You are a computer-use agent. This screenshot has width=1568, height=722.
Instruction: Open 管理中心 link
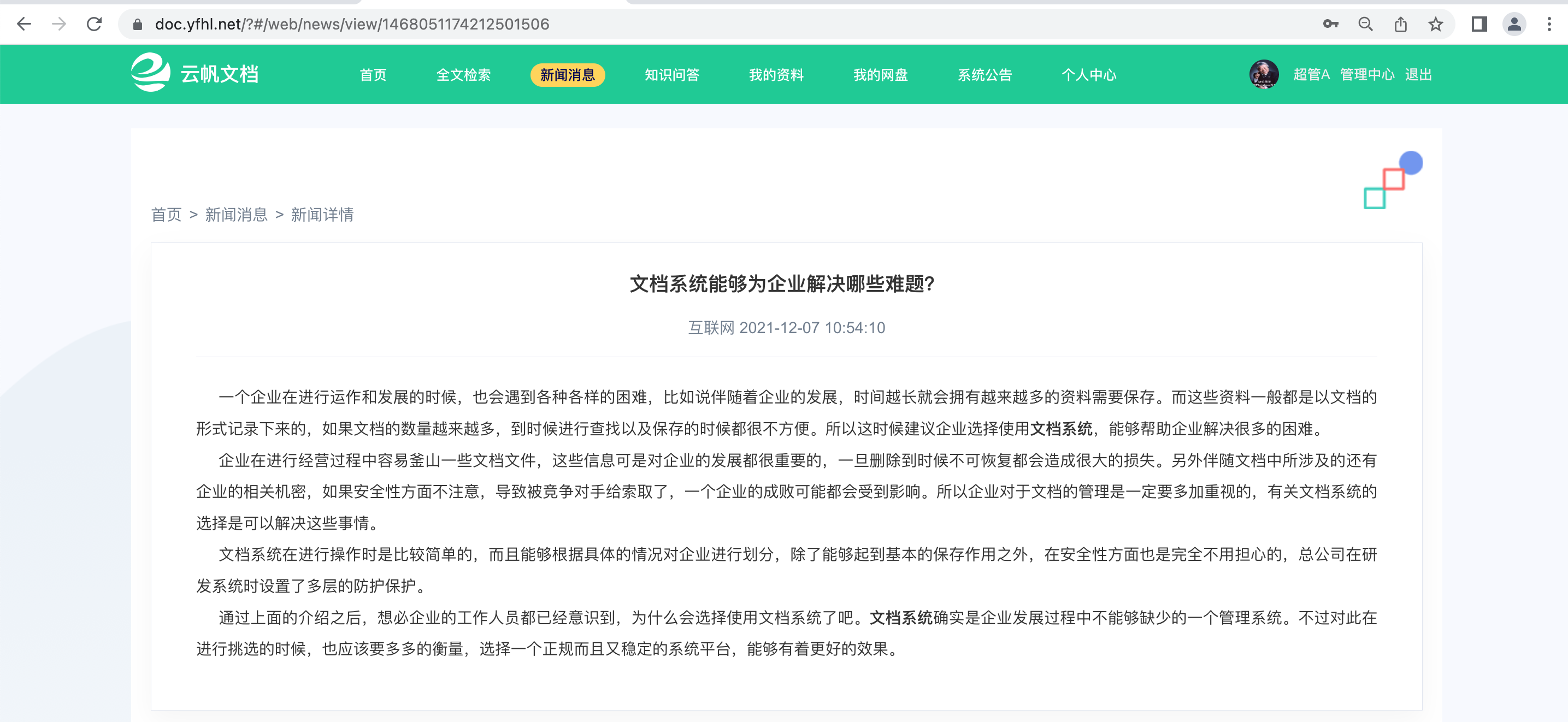pyautogui.click(x=1367, y=74)
